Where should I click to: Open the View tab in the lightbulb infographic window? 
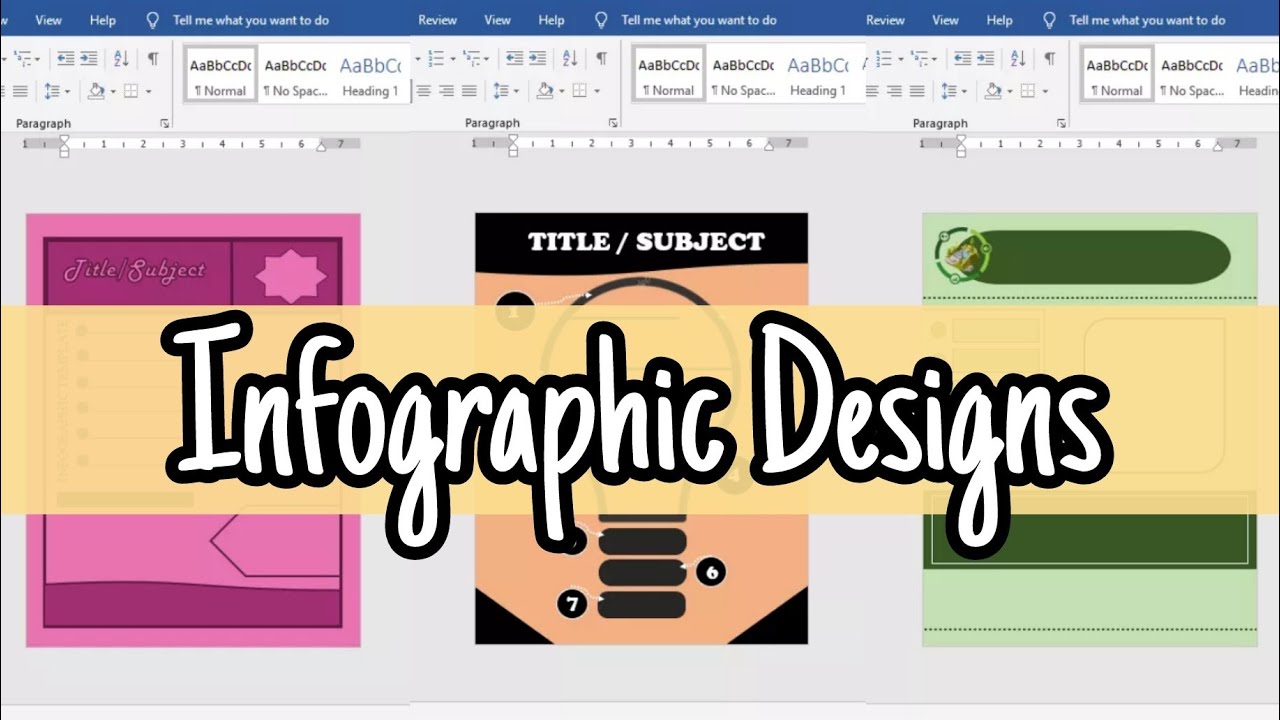(x=497, y=20)
